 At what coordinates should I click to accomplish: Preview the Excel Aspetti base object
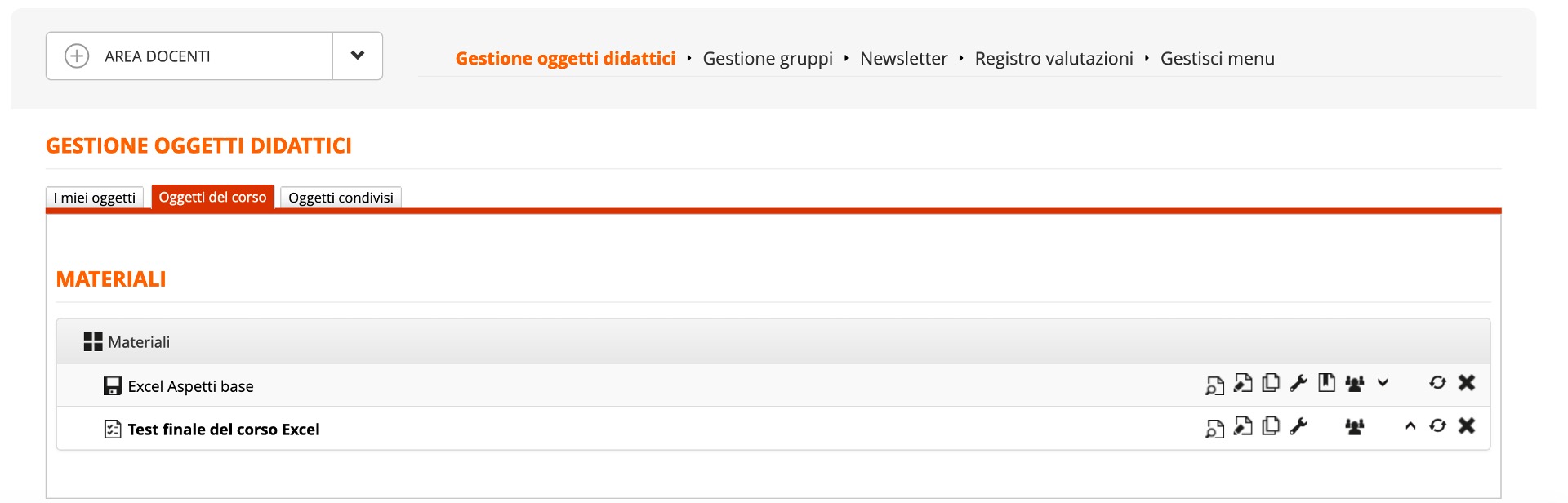(x=1214, y=384)
